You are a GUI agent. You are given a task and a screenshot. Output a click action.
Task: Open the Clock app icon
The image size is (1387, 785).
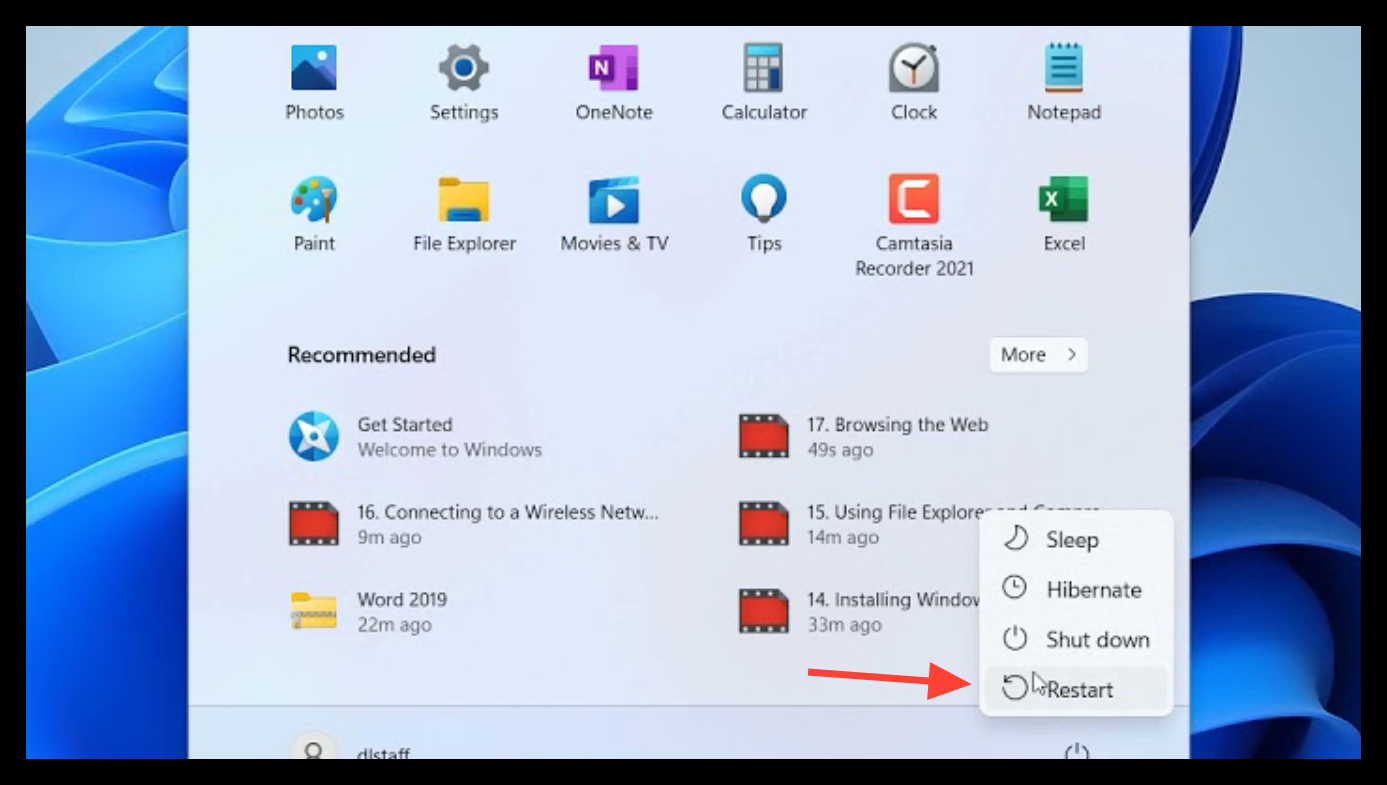(914, 68)
